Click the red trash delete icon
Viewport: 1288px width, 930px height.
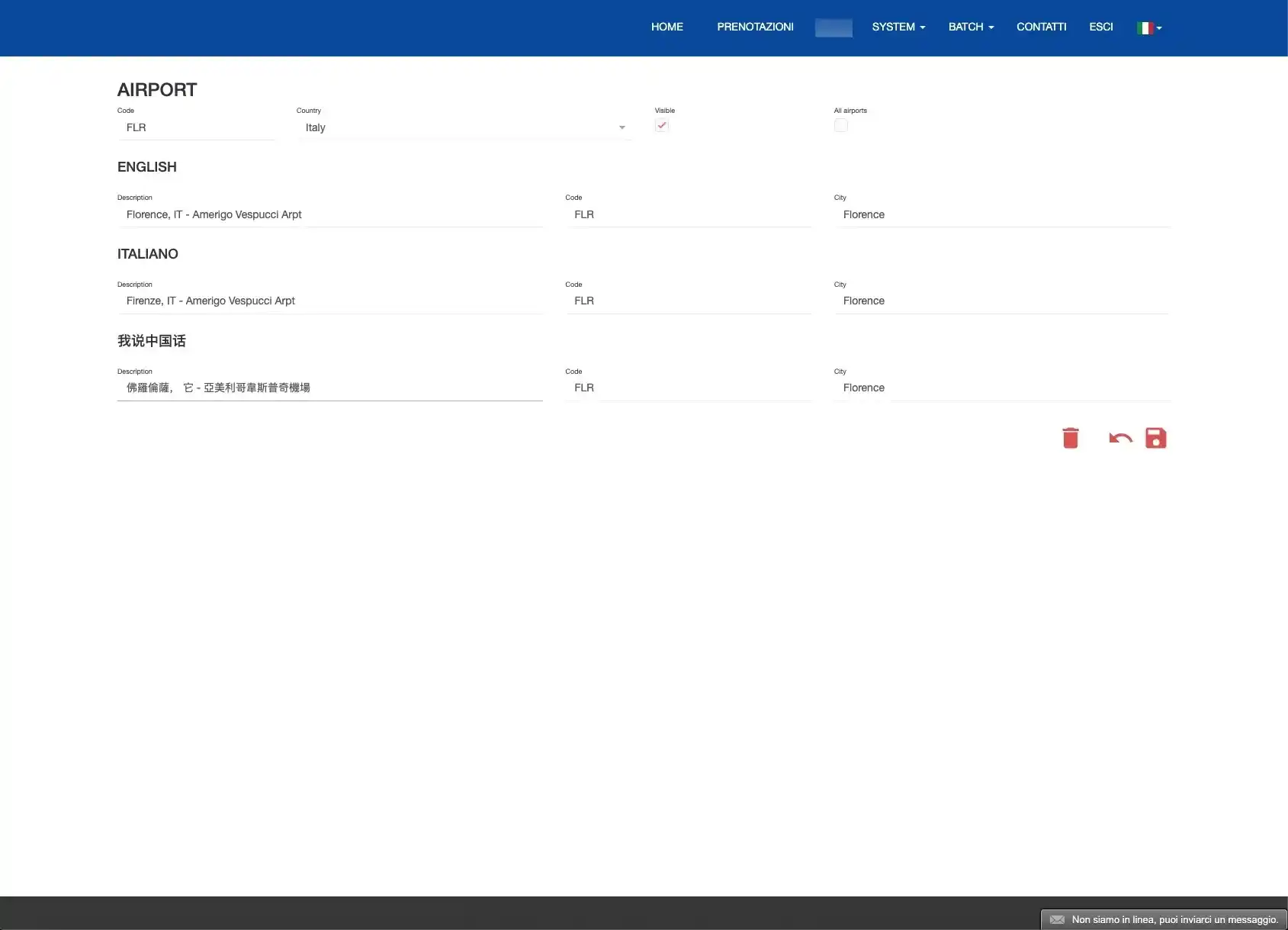point(1070,438)
